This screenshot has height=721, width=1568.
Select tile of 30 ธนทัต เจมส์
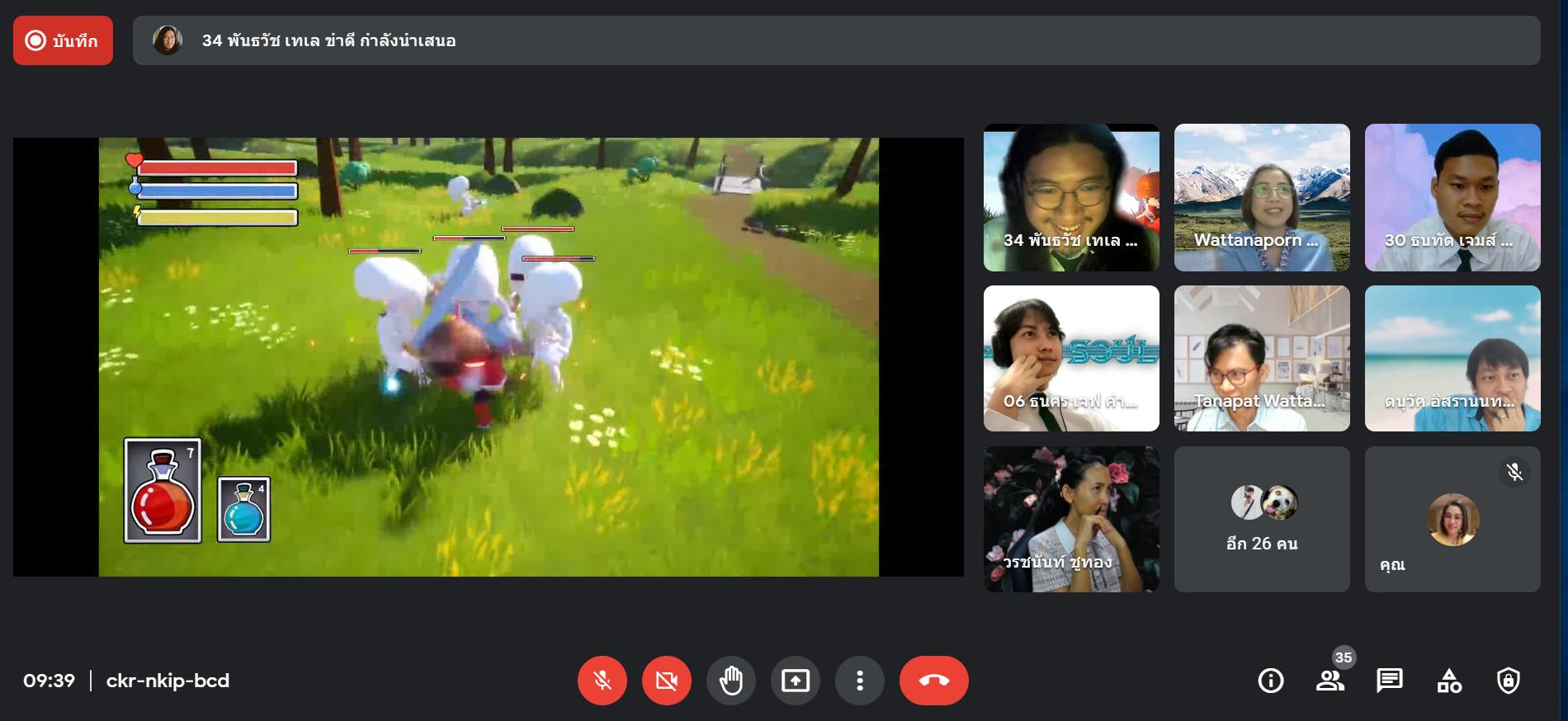click(x=1452, y=197)
